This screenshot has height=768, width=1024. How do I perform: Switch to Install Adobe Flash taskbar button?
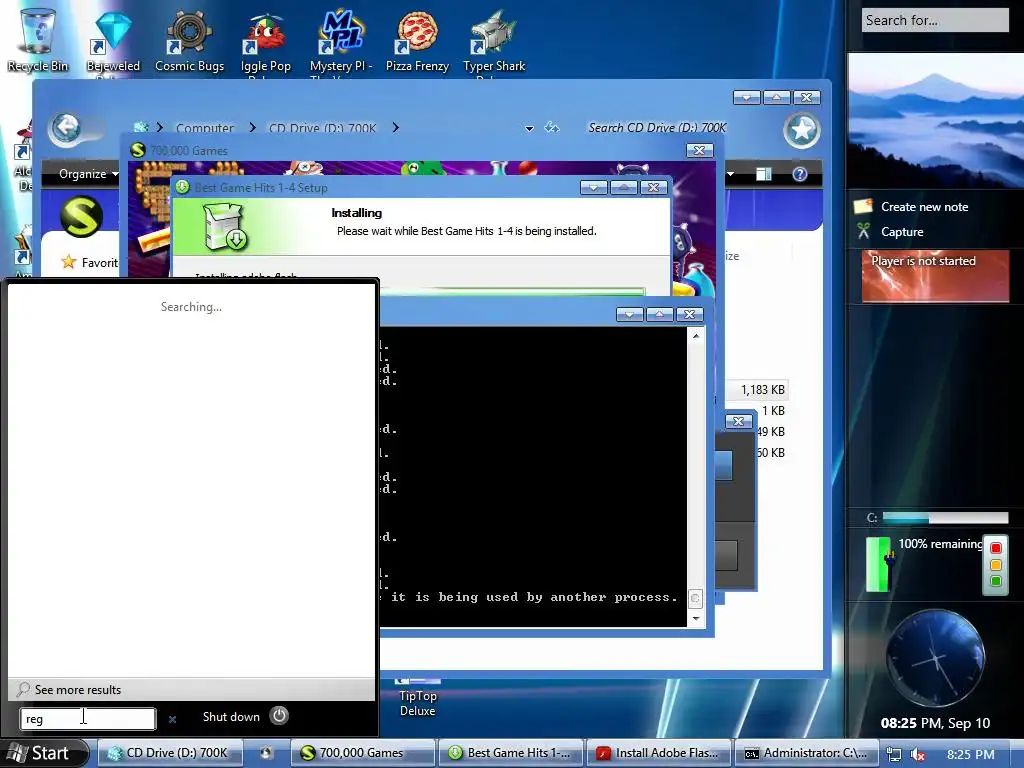point(658,753)
